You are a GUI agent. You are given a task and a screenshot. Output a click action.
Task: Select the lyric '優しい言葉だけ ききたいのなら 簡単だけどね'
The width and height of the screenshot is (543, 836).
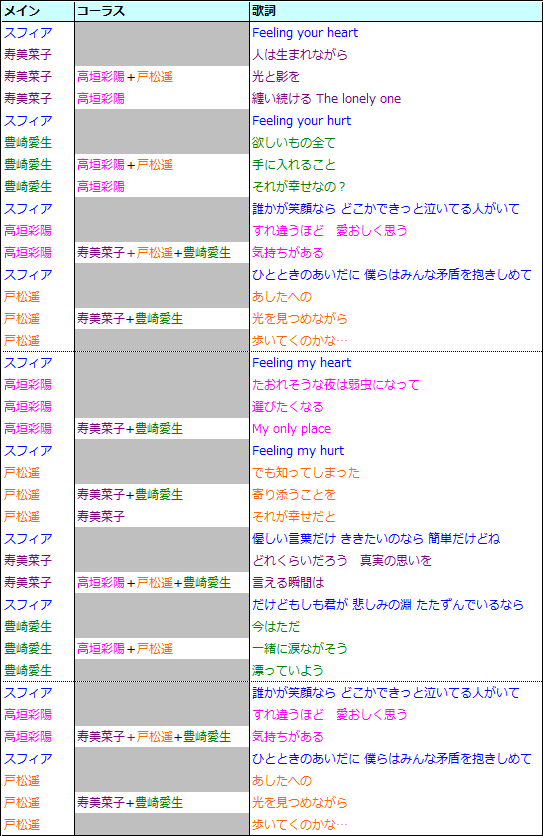[376, 538]
